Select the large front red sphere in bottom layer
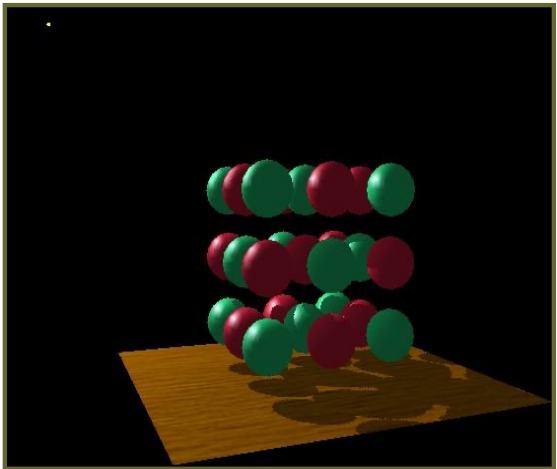The height and width of the screenshot is (469, 557). click(330, 341)
